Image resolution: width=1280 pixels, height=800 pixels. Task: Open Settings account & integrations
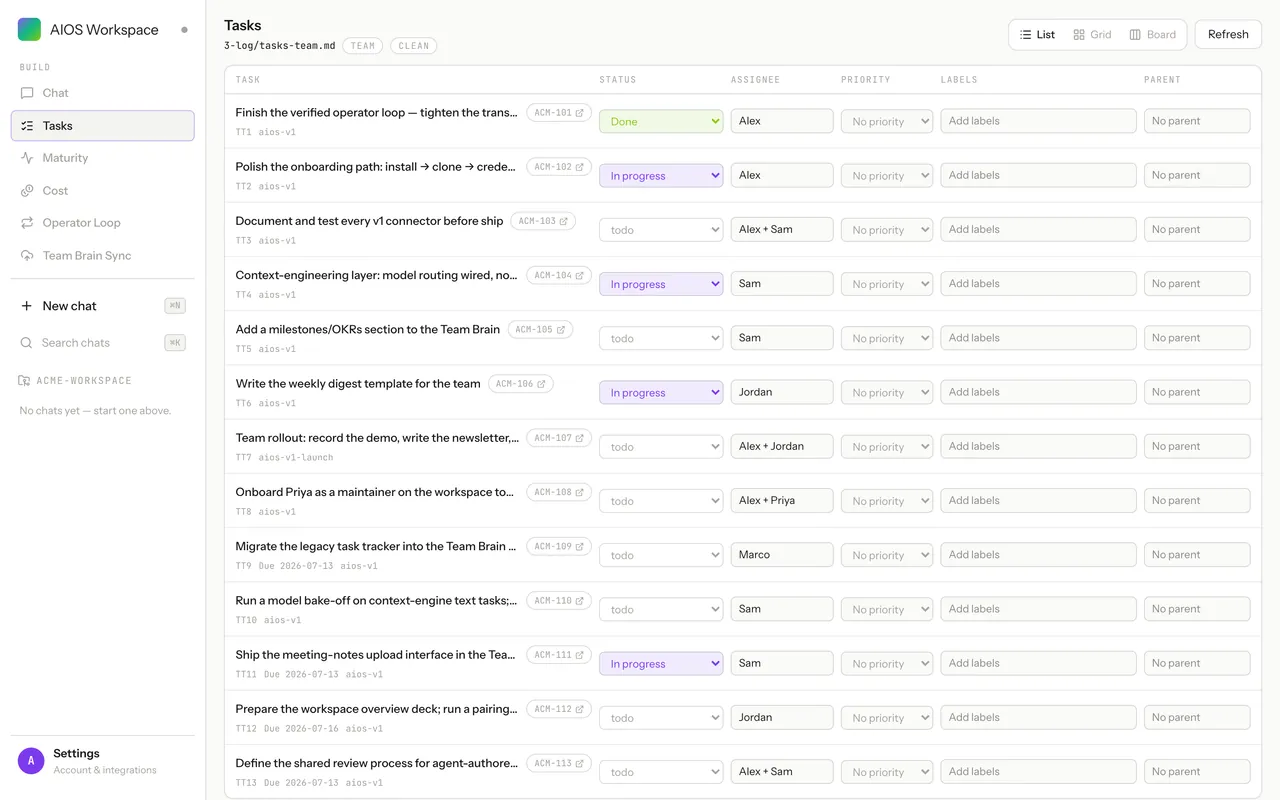pos(104,761)
